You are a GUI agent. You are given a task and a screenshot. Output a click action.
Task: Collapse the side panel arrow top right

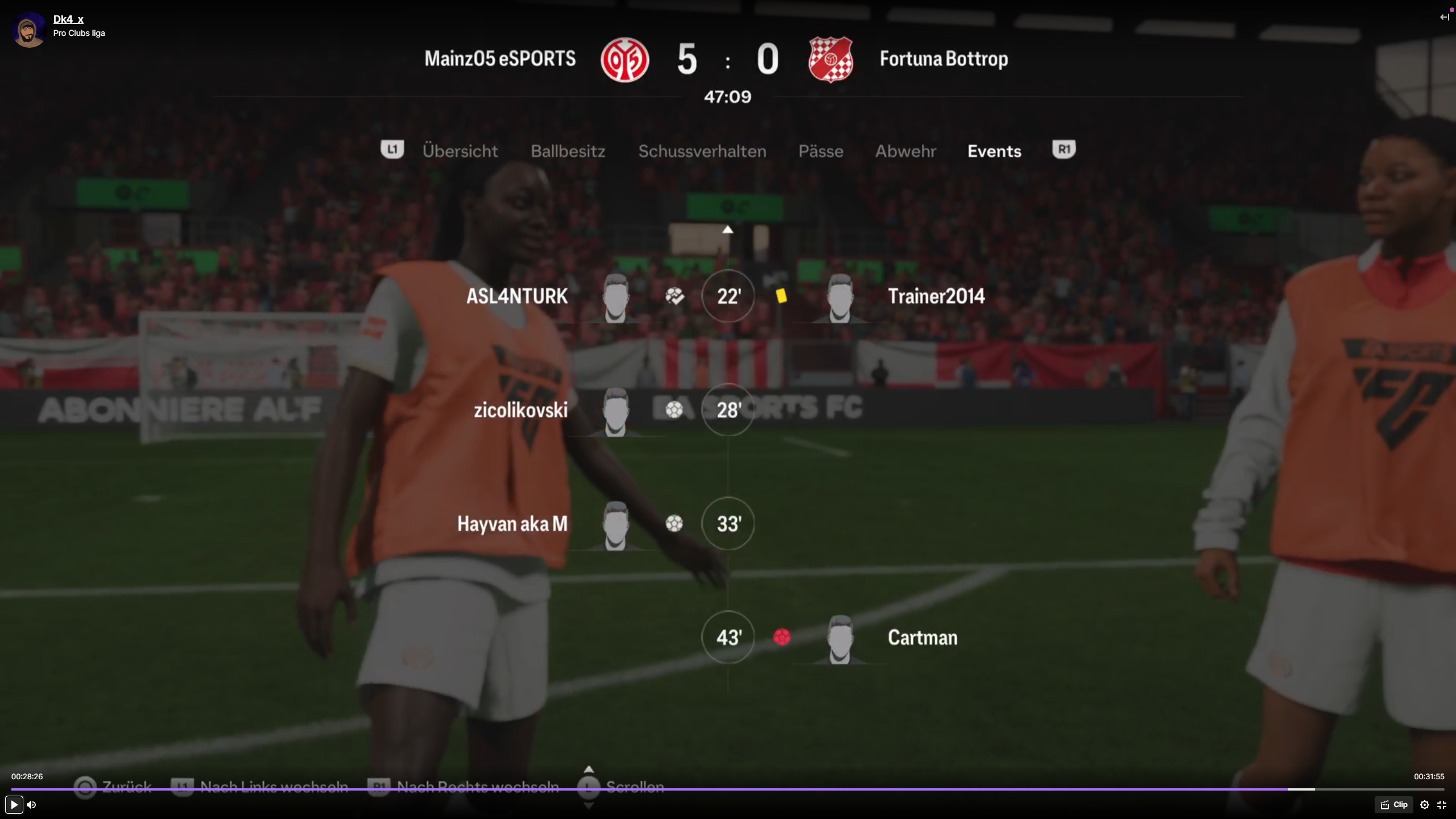1444,17
